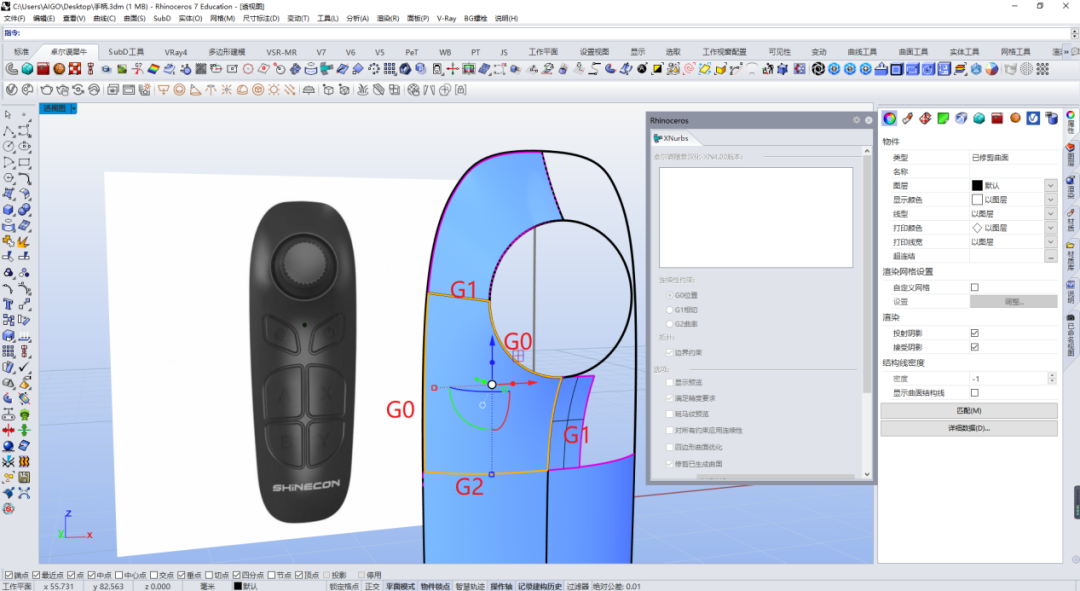1080x591 pixels.
Task: Expand the toolbar tabs overflow chevron
Action: pyautogui.click(x=1066, y=52)
